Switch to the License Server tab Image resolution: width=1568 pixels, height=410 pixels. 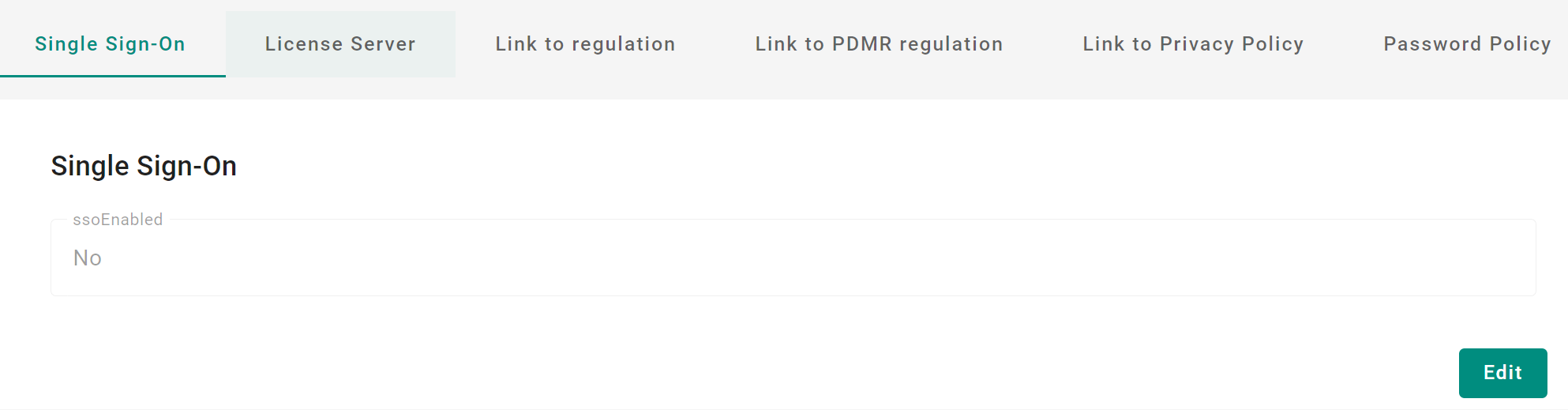pyautogui.click(x=340, y=44)
